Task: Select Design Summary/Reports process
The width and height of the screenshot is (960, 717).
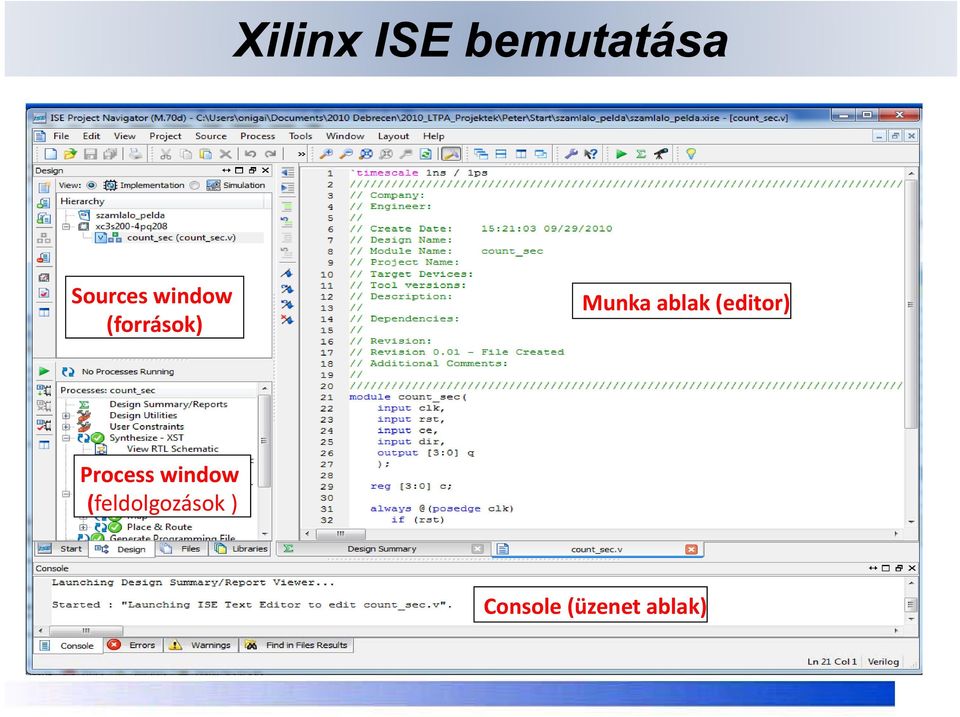Action: coord(168,404)
